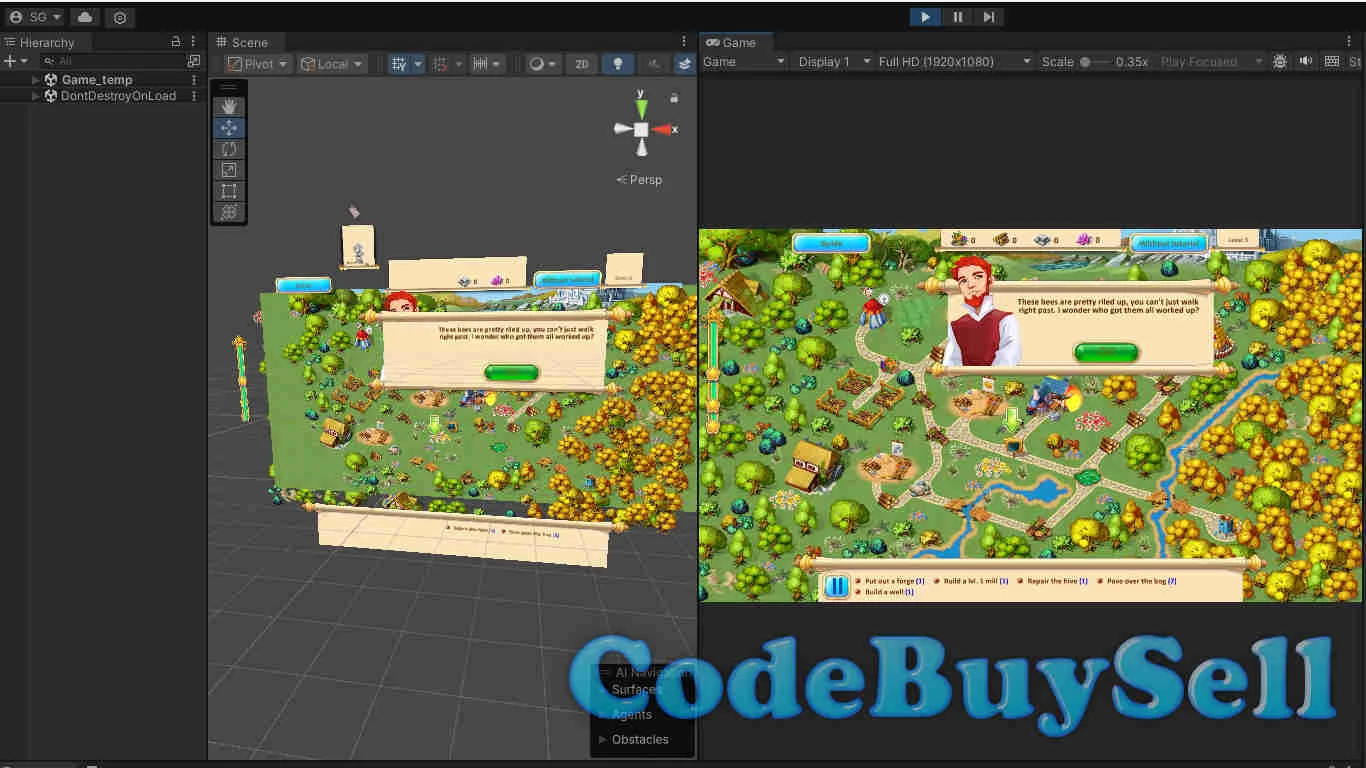
Task: Open the settings gear next to cloud icon
Action: [120, 17]
